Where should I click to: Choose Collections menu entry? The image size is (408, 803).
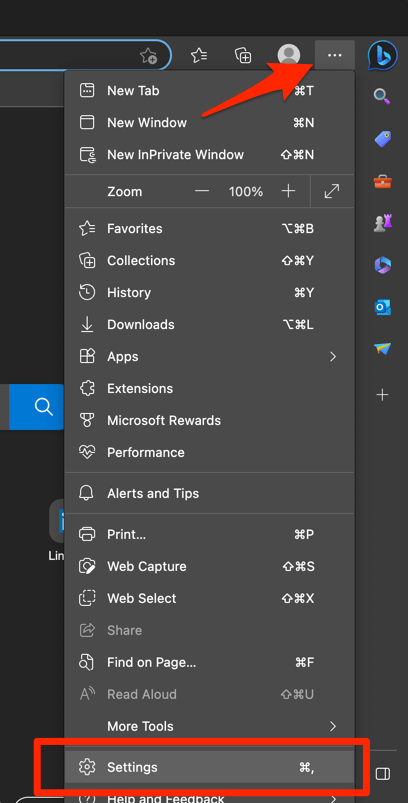click(x=209, y=261)
